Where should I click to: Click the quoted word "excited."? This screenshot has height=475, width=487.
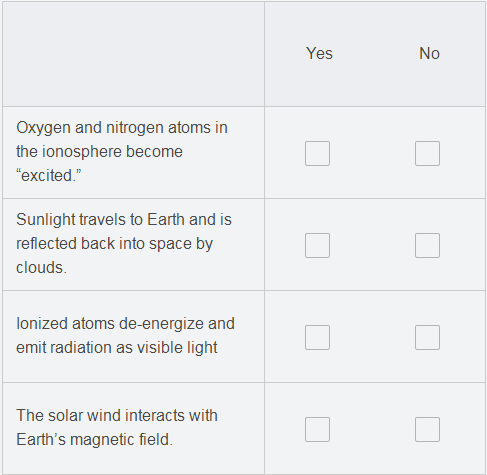pos(49,175)
